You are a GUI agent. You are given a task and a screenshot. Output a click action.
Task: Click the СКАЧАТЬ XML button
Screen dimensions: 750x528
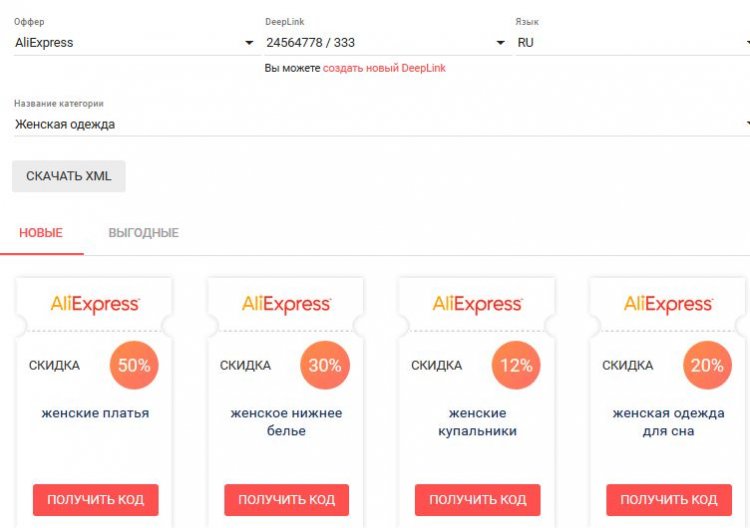[69, 176]
